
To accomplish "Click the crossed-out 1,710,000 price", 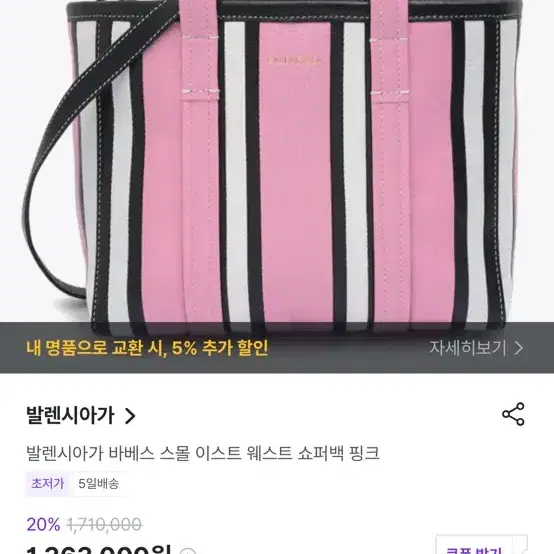I will 105,524.
